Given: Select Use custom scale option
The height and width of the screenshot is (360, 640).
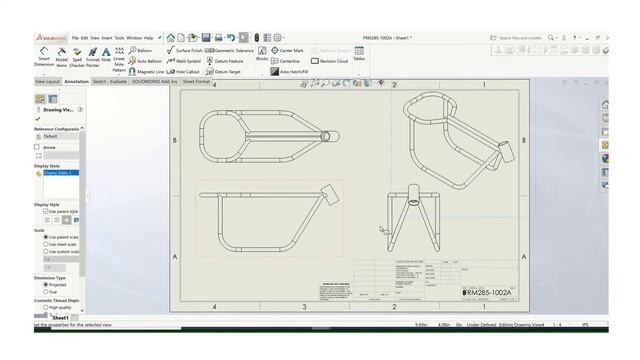Looking at the screenshot, I should (x=46, y=251).
